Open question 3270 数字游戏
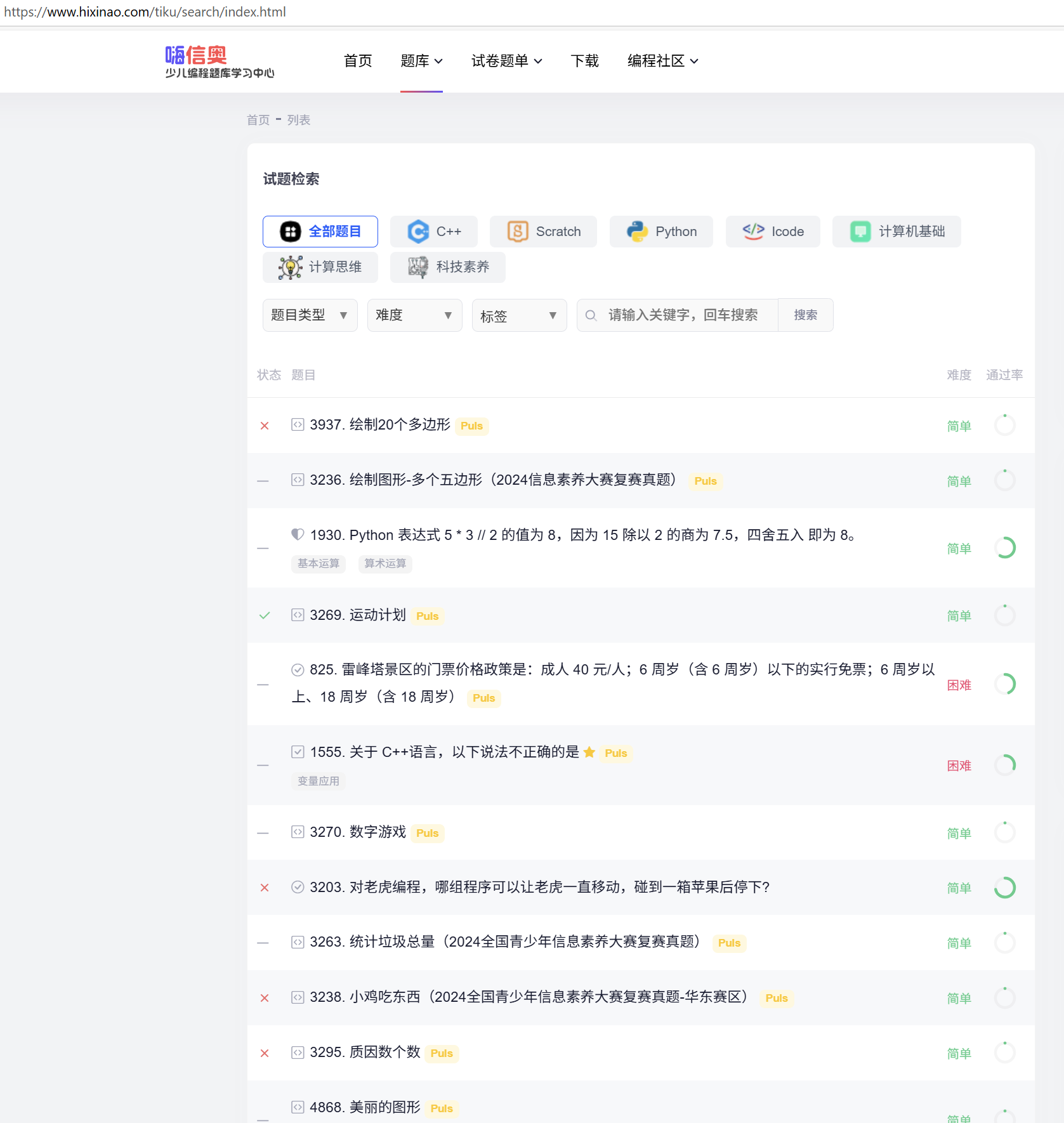1064x1123 pixels. 357,832
